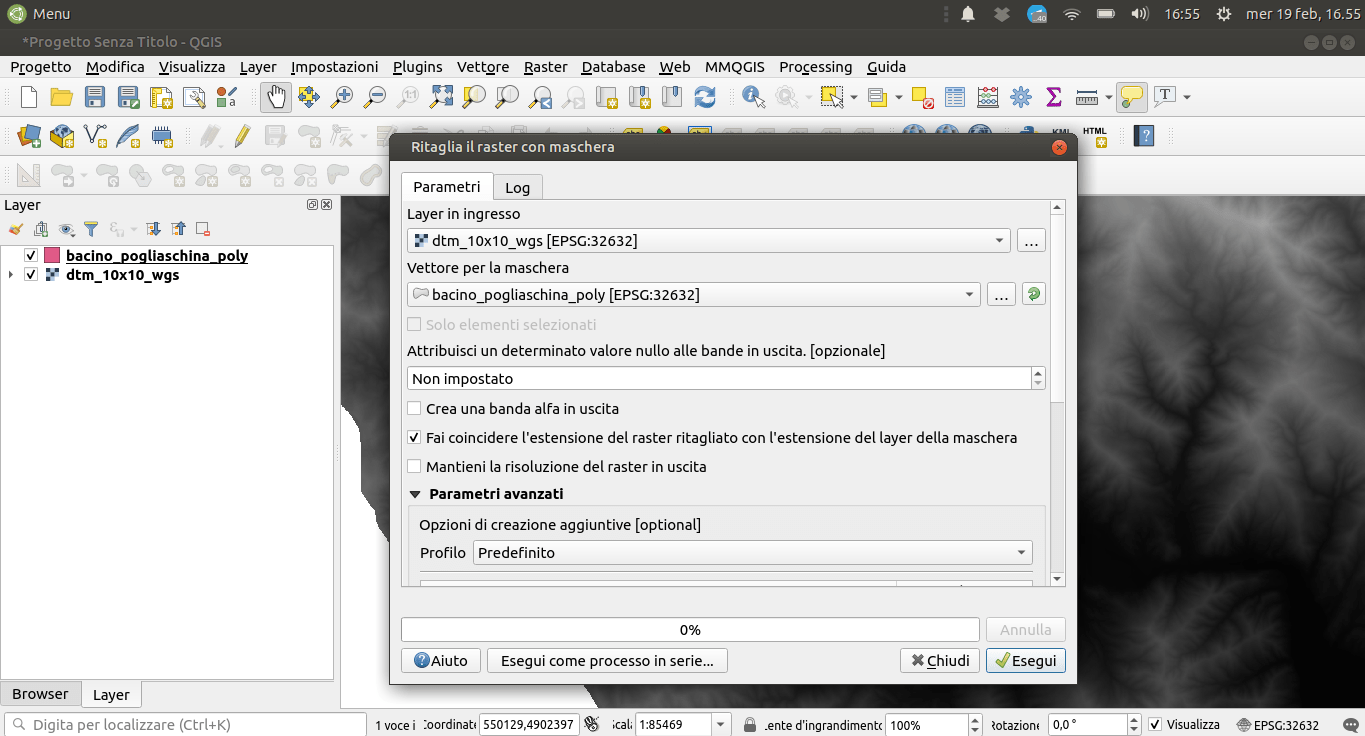Remove selected layer icon in Layer panel
Viewport: 1365px width, 736px height.
(x=203, y=229)
